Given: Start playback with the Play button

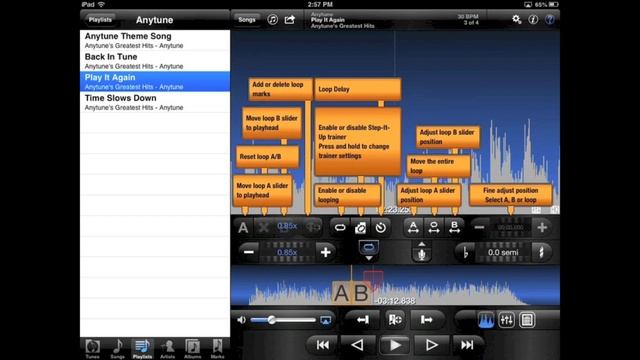Looking at the screenshot, I should pos(395,345).
